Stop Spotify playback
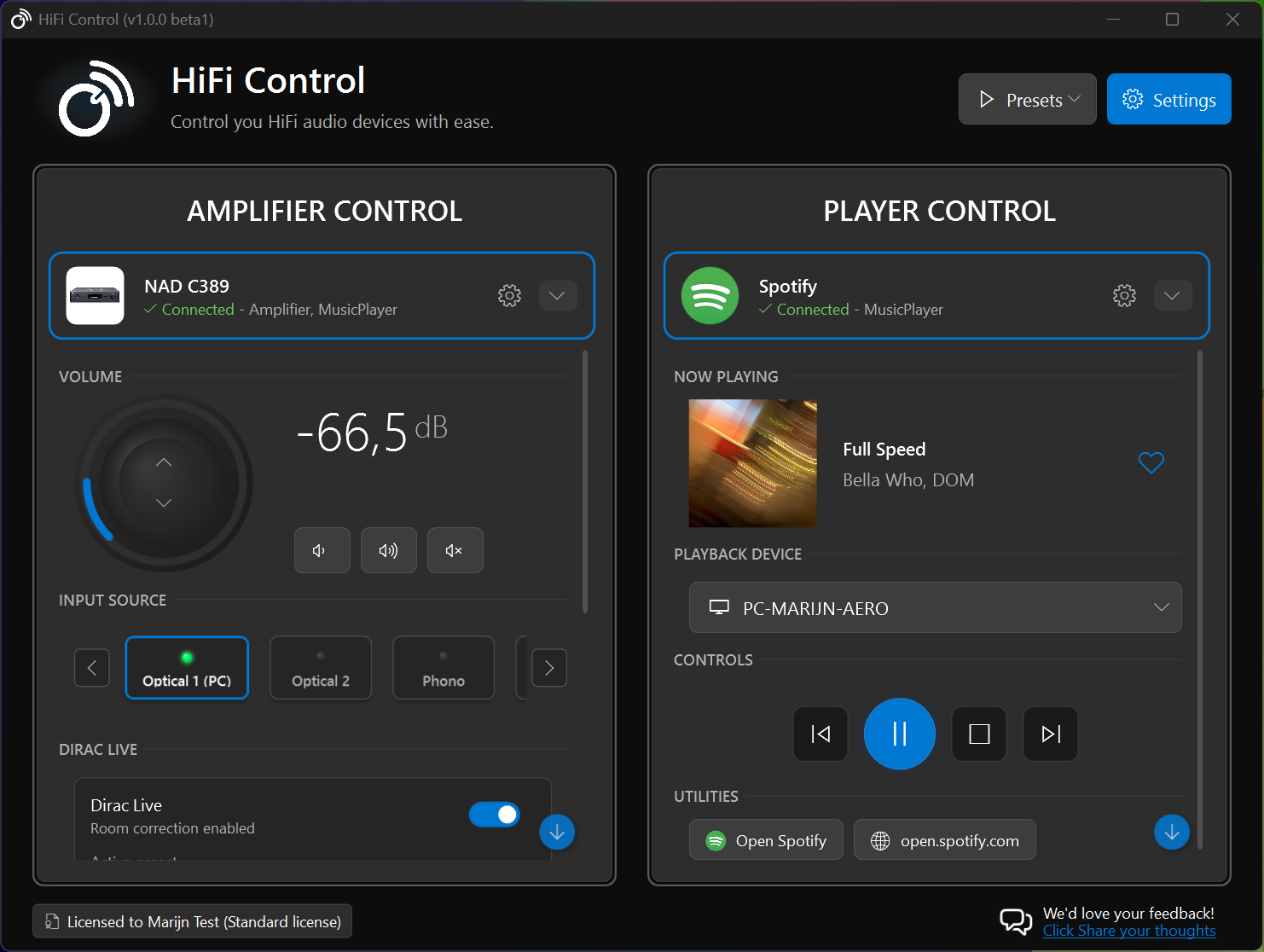1264x952 pixels. tap(978, 734)
